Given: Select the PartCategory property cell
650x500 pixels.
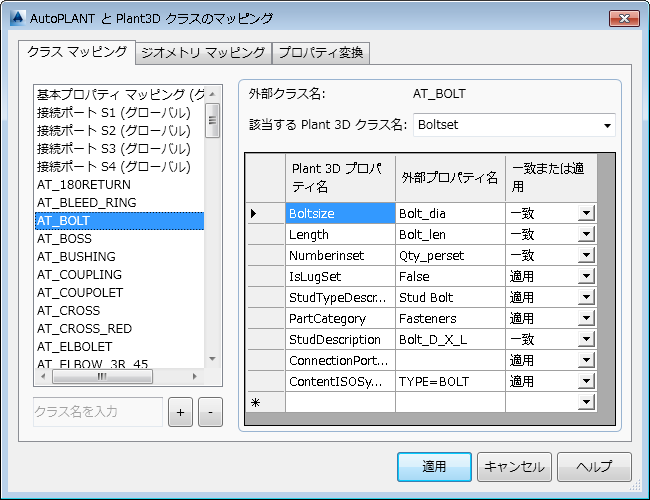Looking at the screenshot, I should click(x=340, y=318).
